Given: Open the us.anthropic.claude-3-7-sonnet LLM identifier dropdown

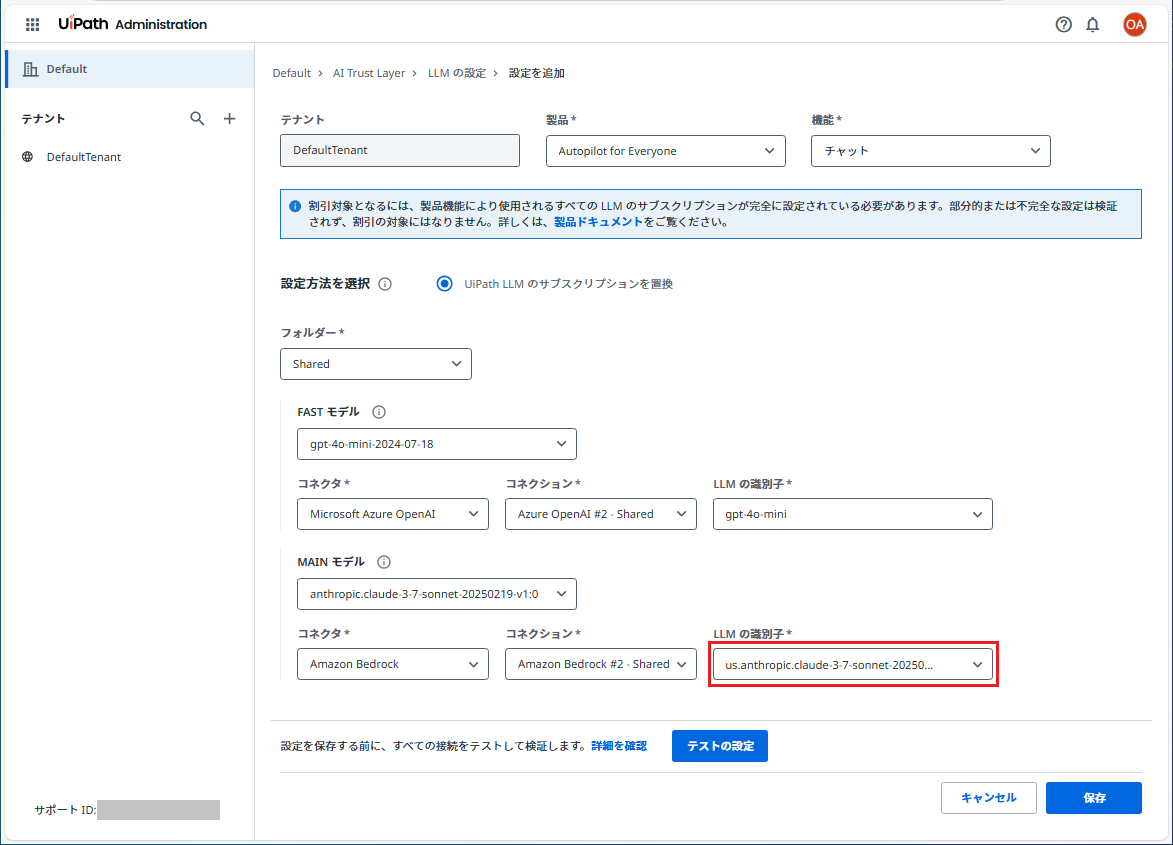Looking at the screenshot, I should tap(853, 665).
